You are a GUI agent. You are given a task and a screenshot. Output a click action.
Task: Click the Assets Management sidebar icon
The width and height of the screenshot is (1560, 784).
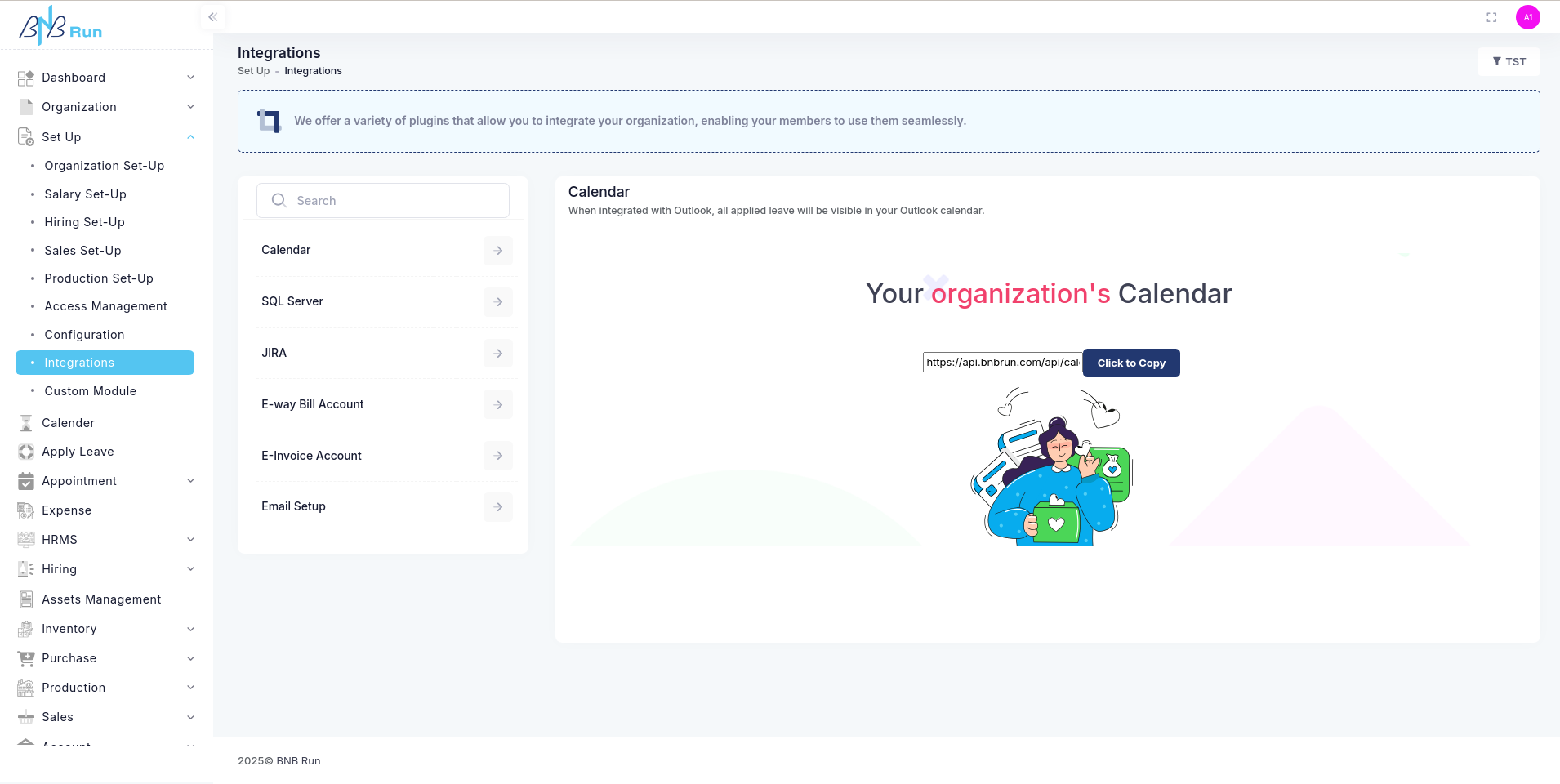tap(26, 599)
